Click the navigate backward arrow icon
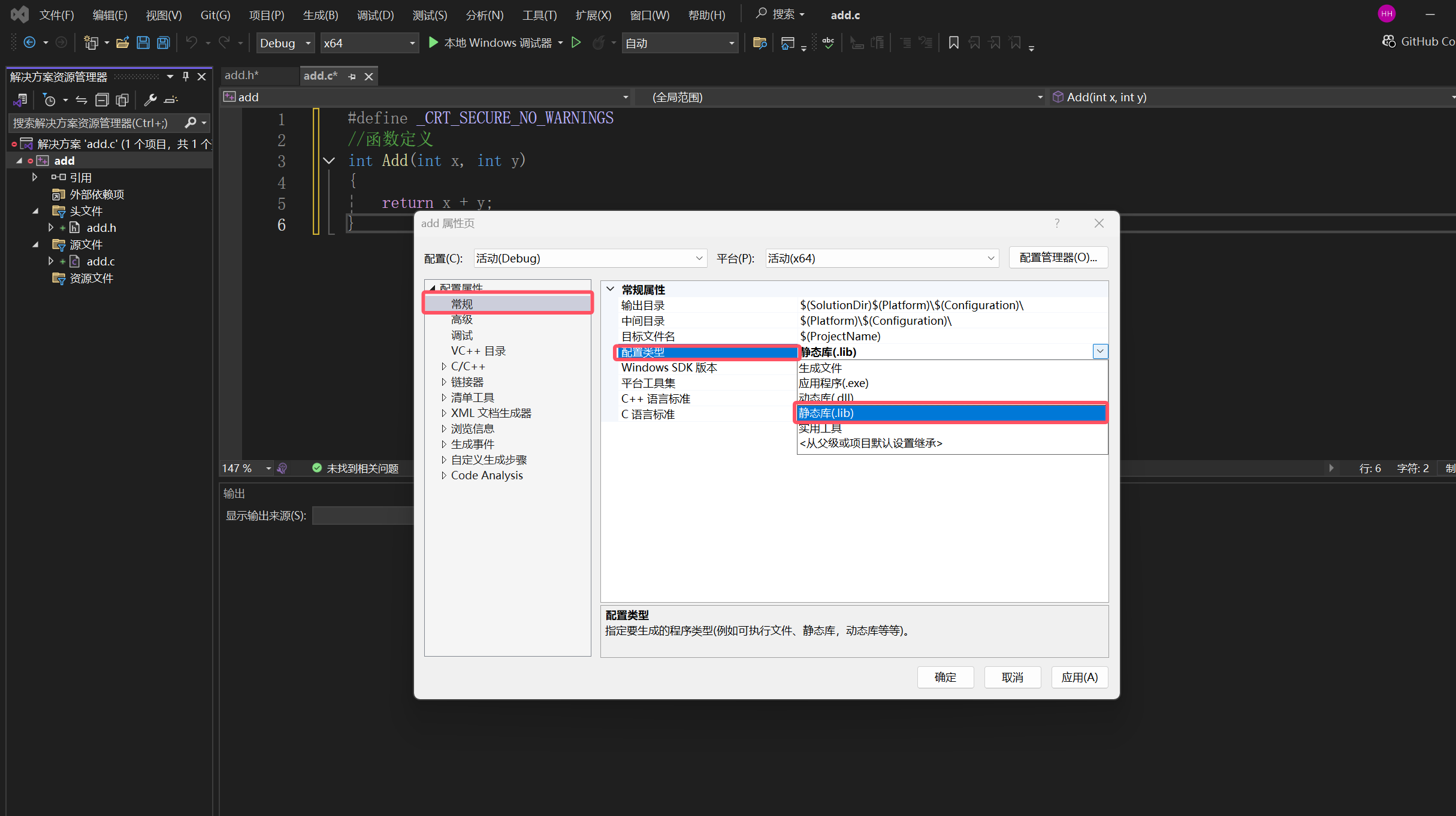 click(29, 43)
